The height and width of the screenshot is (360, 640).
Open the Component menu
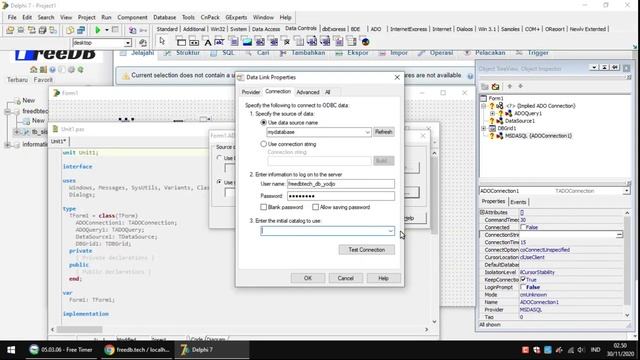click(132, 18)
